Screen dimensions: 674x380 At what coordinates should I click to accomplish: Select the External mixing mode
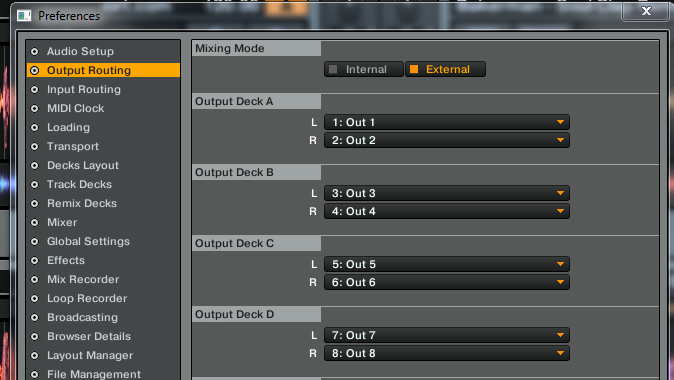(x=445, y=69)
